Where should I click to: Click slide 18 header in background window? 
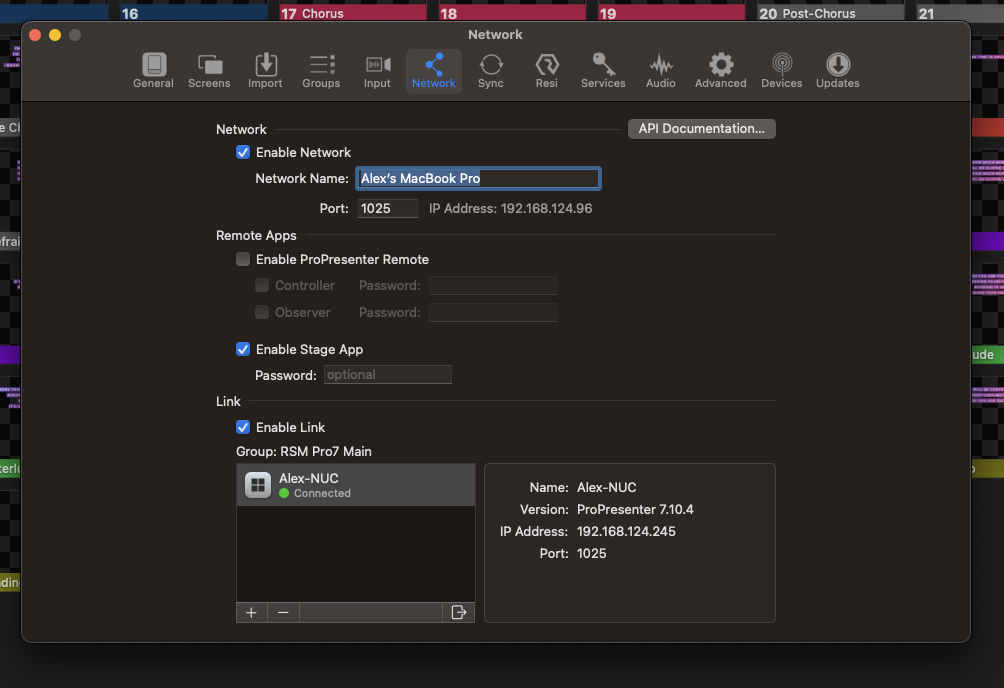[512, 12]
